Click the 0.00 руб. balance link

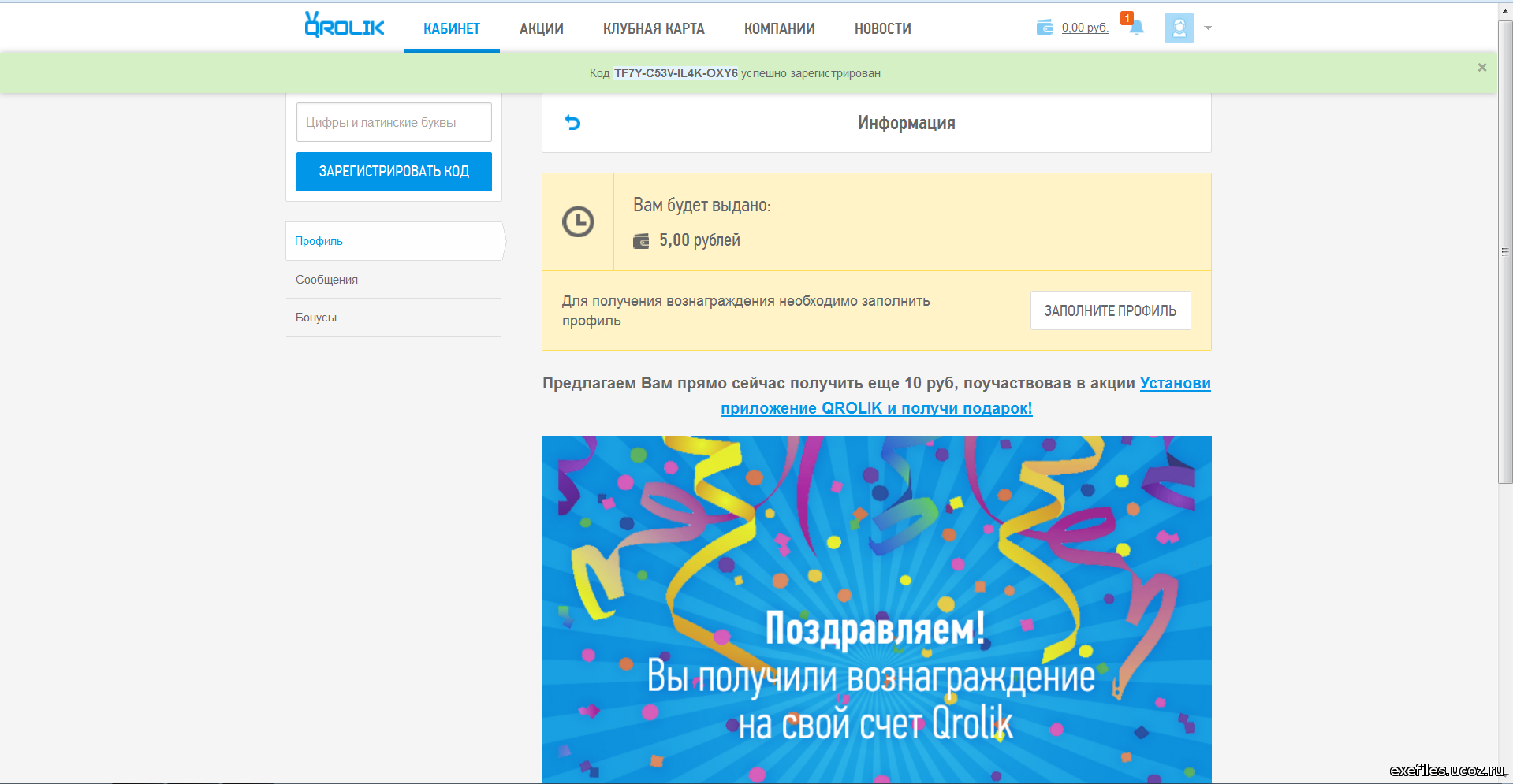[1085, 28]
